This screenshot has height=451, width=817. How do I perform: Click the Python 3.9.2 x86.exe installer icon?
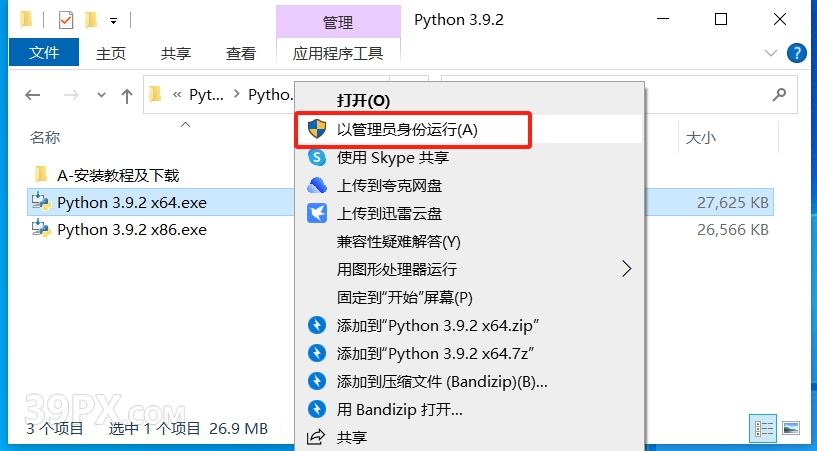(41, 229)
